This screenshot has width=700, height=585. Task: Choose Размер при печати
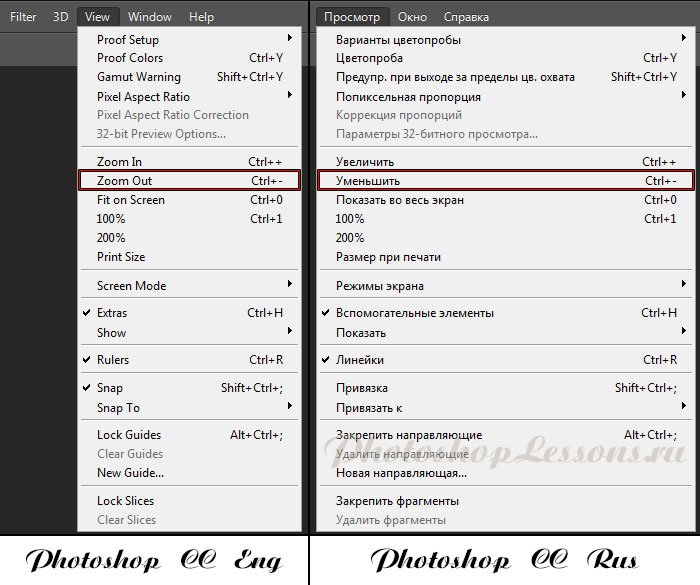point(505,257)
